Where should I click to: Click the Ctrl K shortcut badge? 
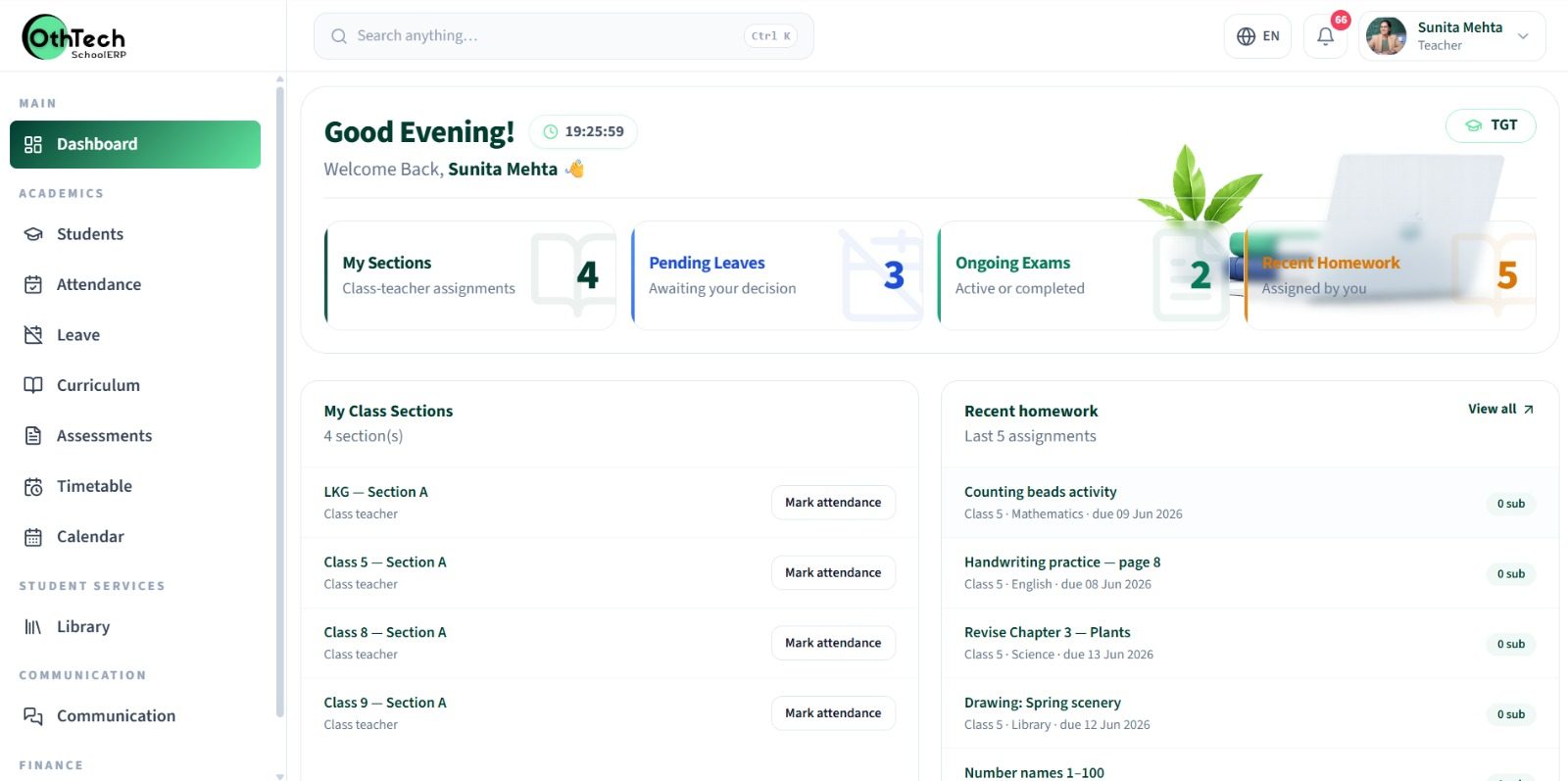pos(770,36)
